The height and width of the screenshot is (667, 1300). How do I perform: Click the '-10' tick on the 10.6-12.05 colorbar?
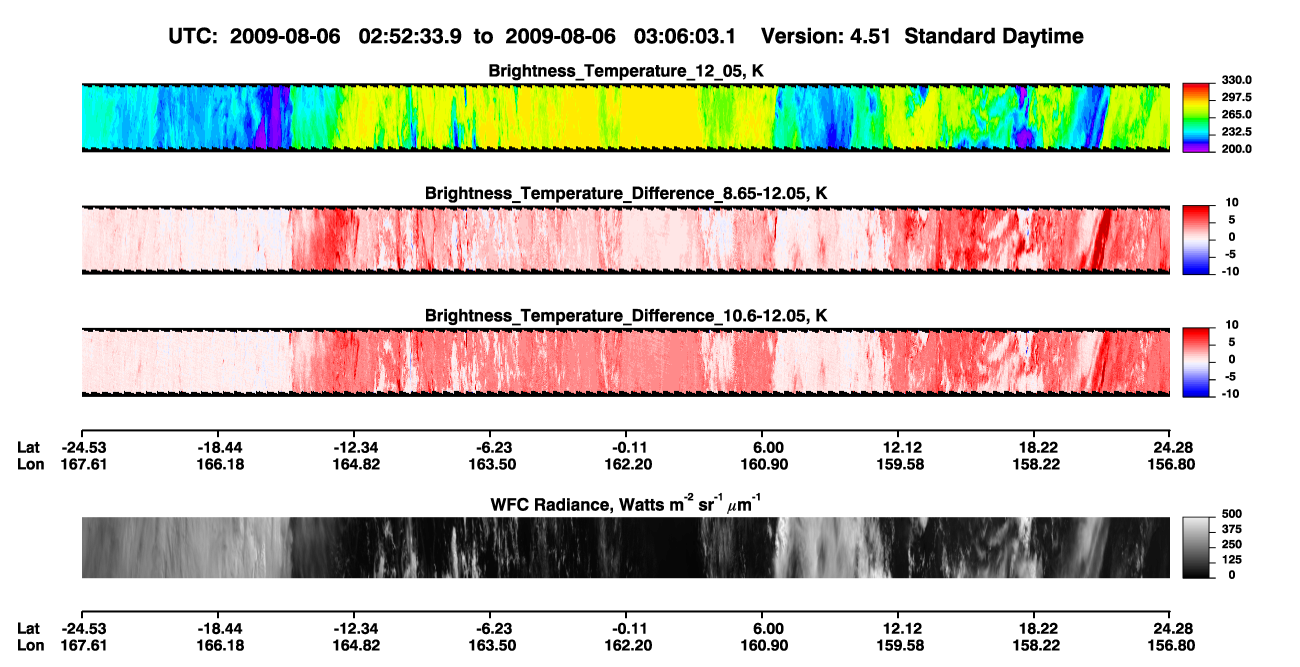(x=1232, y=394)
